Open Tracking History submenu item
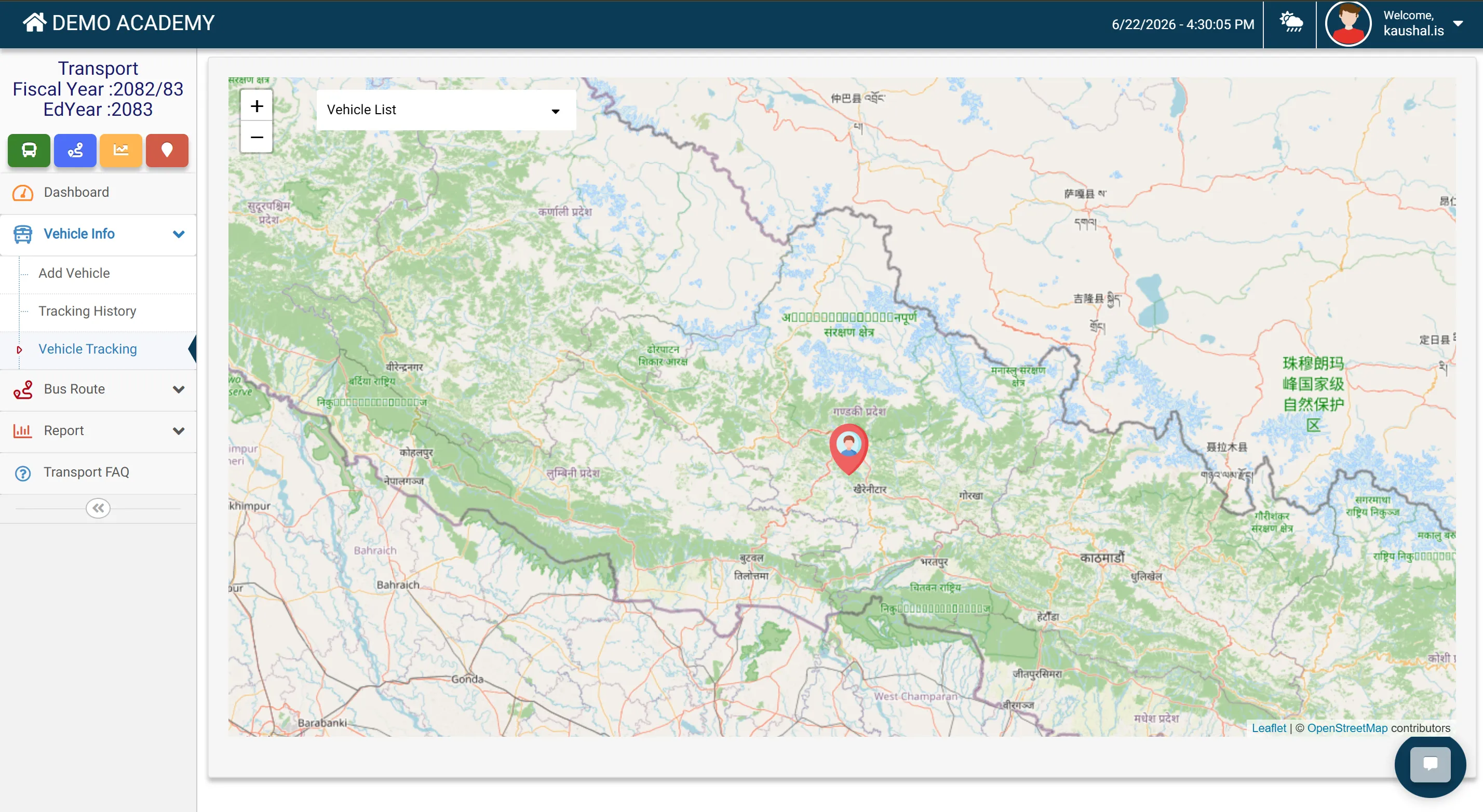This screenshot has height=812, width=1483. pyautogui.click(x=88, y=311)
